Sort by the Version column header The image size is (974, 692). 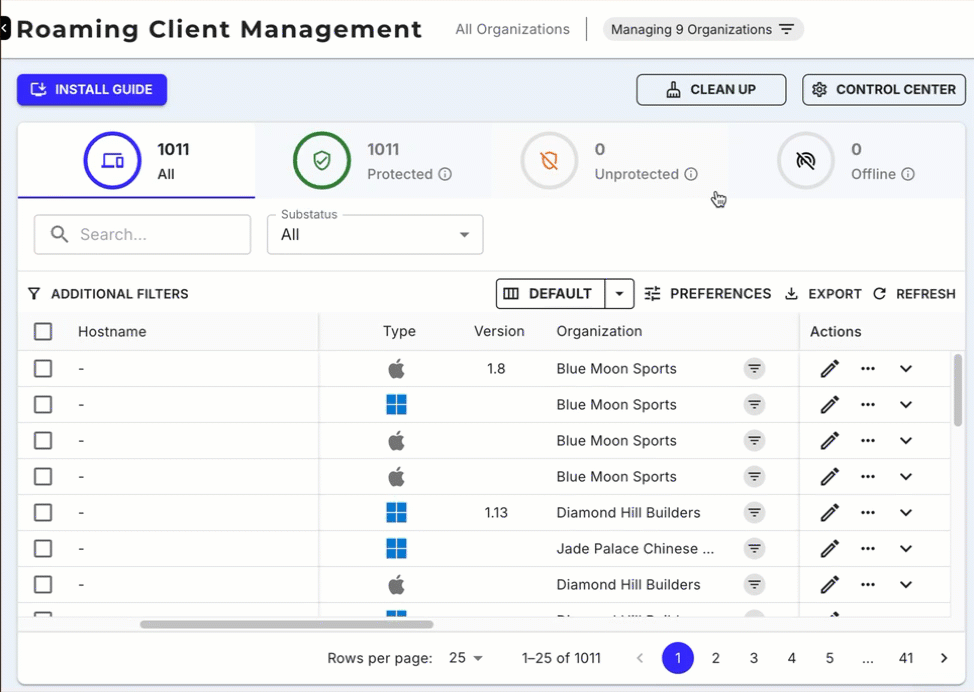(499, 332)
